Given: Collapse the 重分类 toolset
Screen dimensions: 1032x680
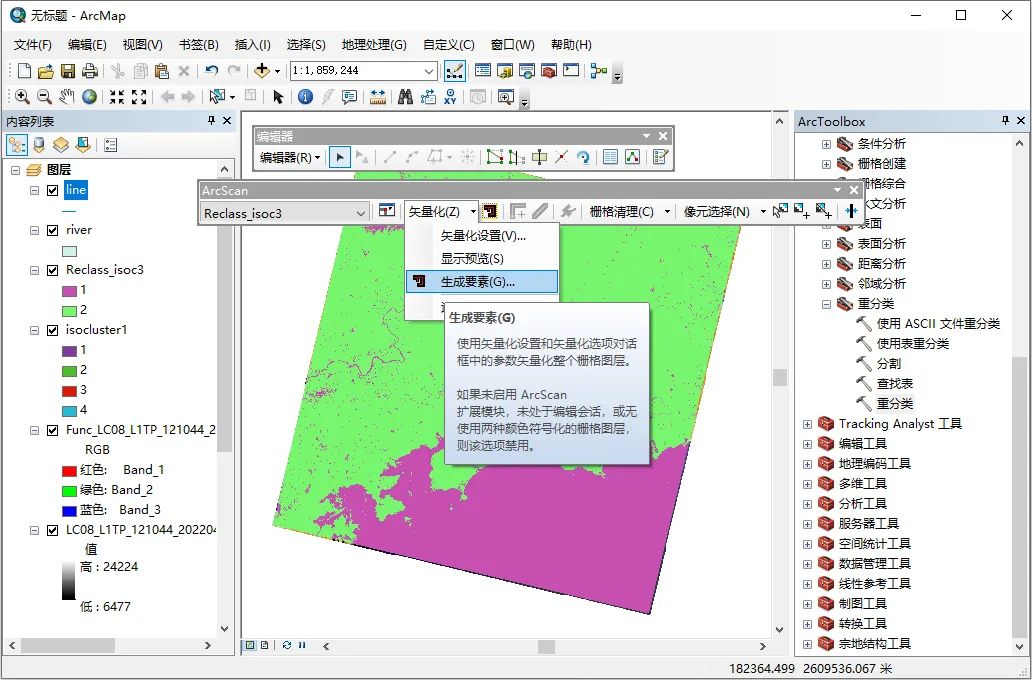Looking at the screenshot, I should tap(827, 304).
